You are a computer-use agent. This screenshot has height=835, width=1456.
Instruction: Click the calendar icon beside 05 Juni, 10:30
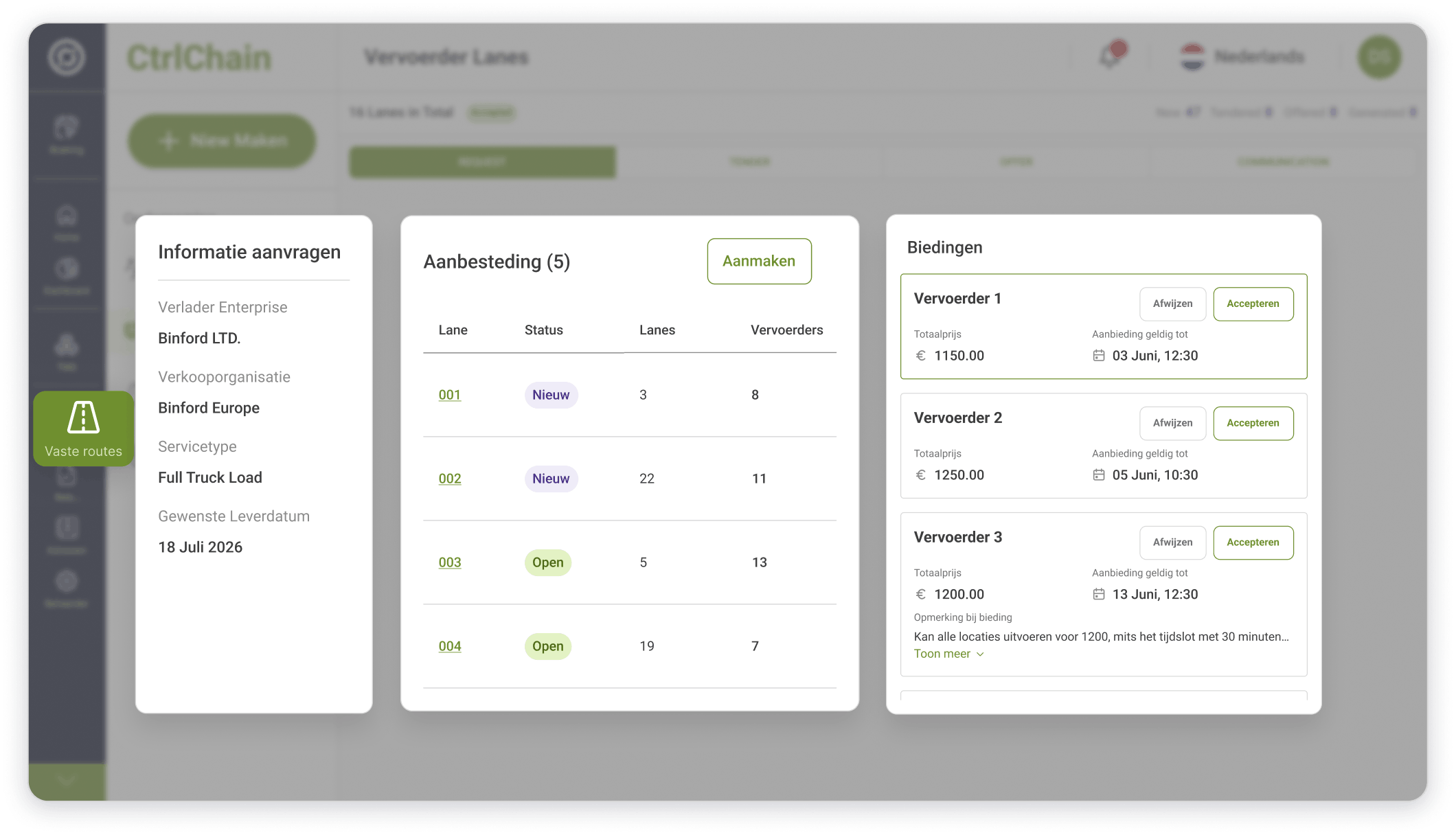(x=1099, y=475)
